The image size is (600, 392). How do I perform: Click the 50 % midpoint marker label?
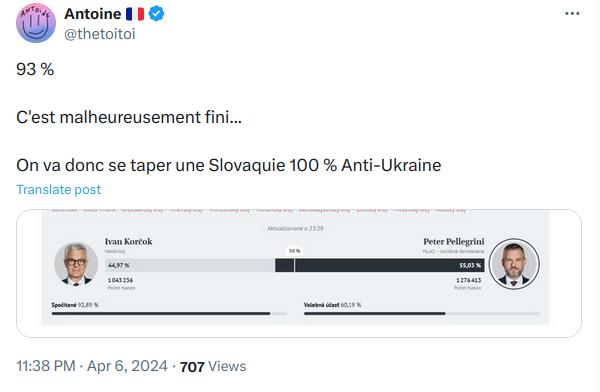294,251
